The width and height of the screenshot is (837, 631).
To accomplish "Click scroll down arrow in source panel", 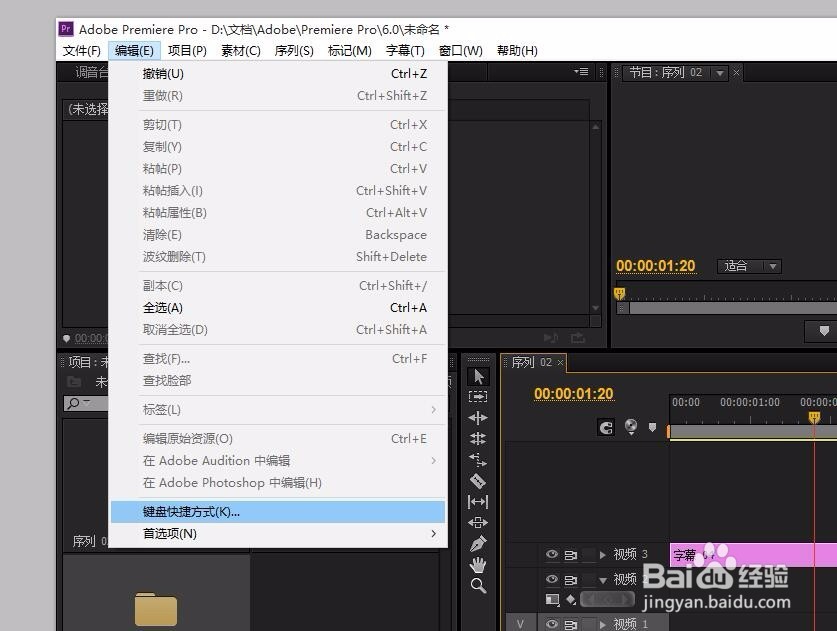I will click(x=596, y=308).
